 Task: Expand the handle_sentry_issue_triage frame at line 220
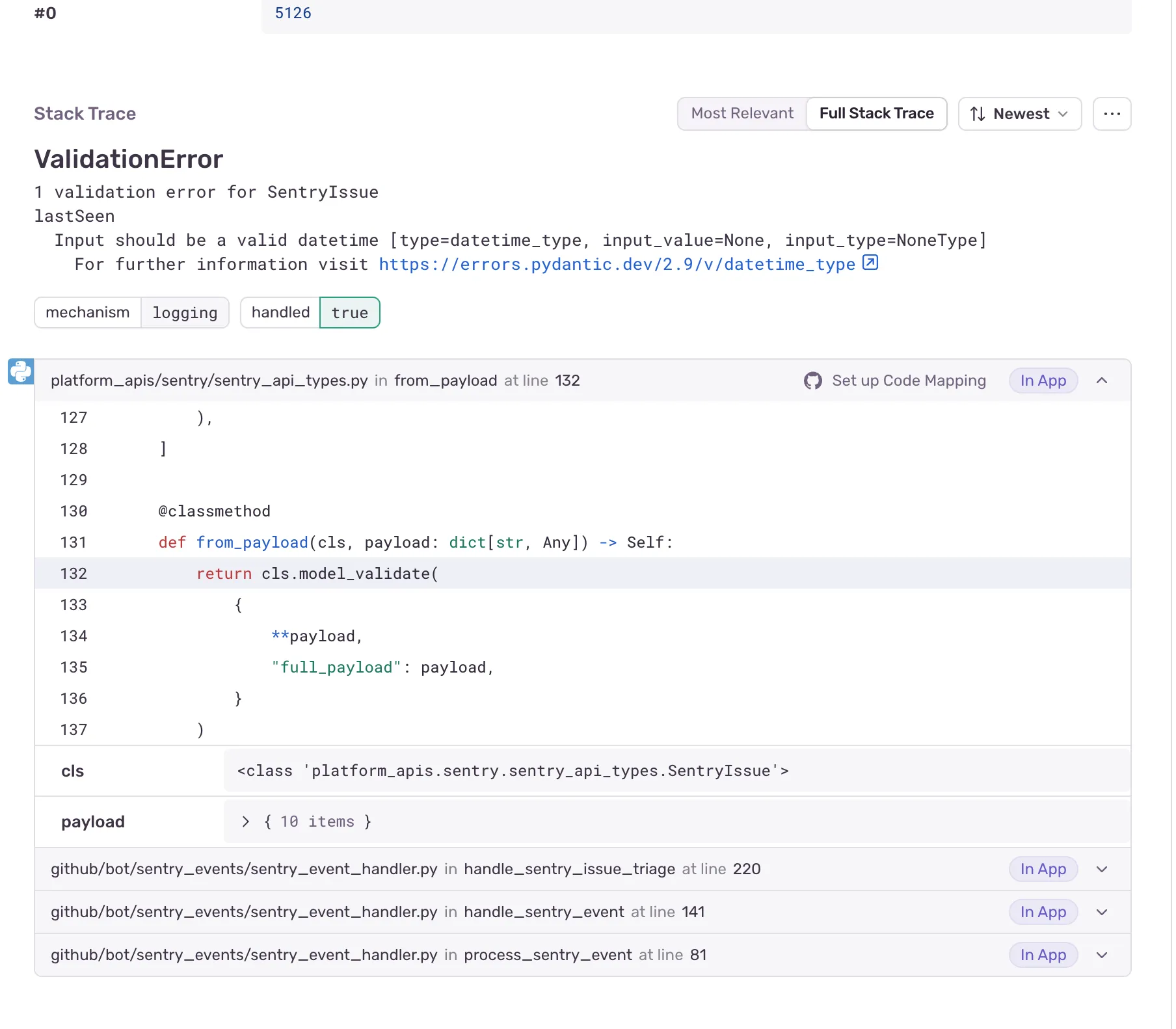coord(1102,869)
